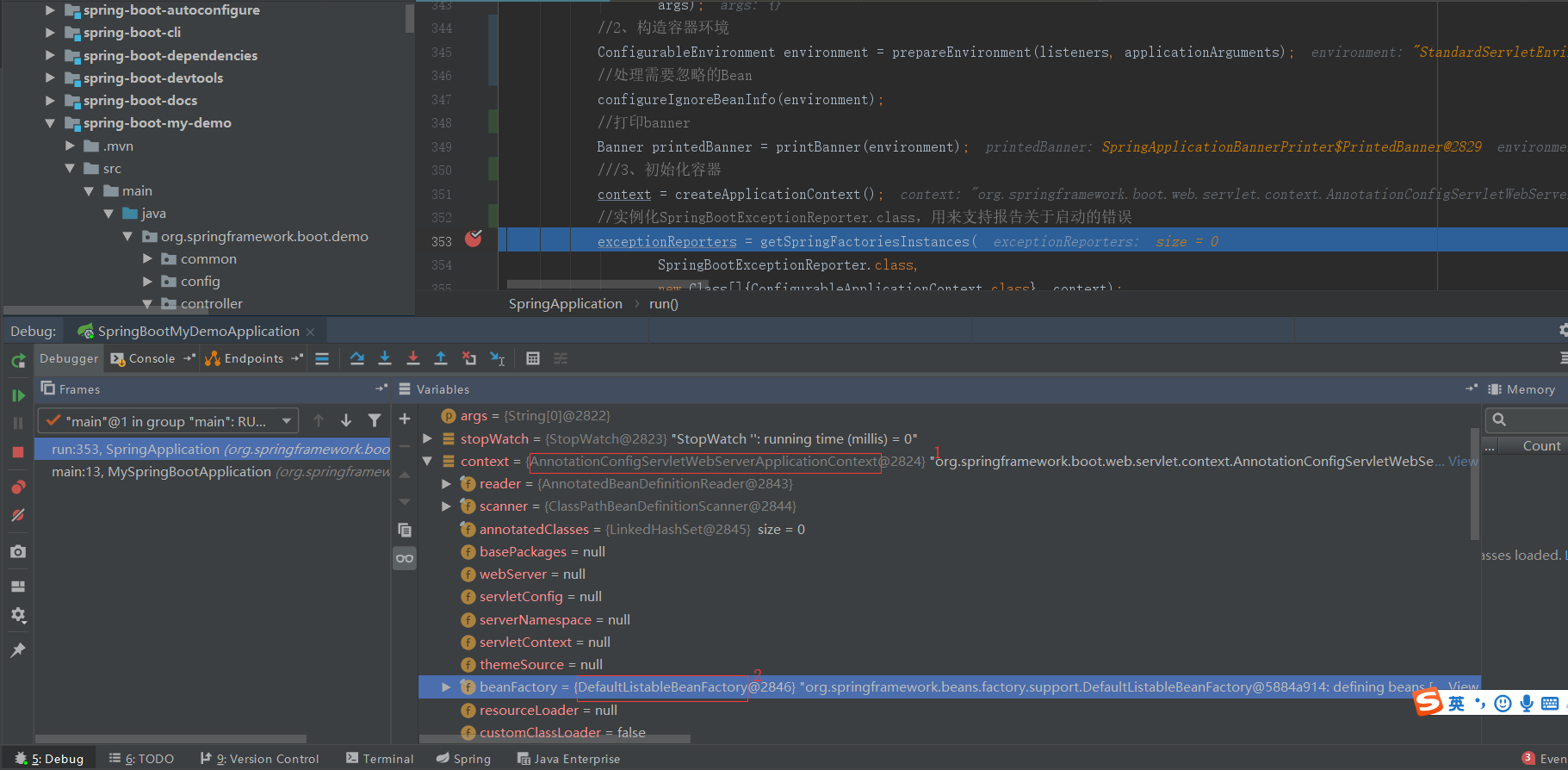Select main:13 MySpringBootApplication frame
Image resolution: width=1568 pixels, height=770 pixels.
coord(213,472)
